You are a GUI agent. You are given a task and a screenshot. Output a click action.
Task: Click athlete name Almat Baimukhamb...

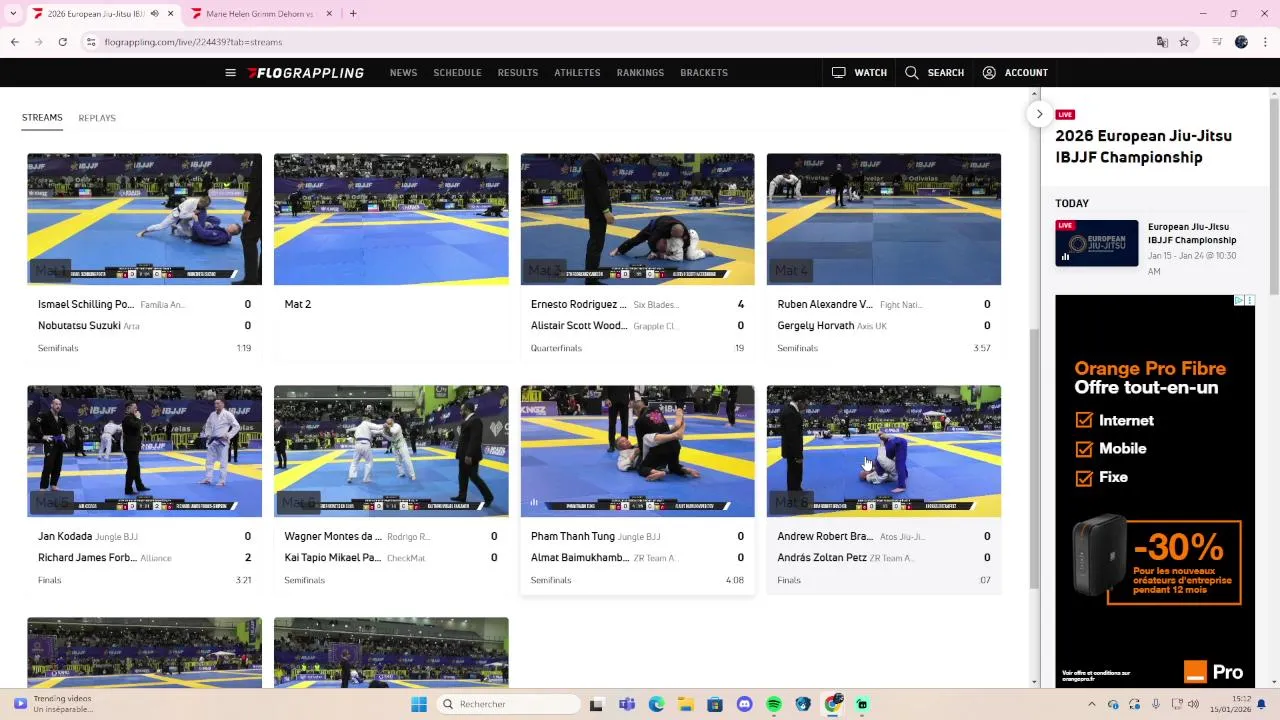581,558
